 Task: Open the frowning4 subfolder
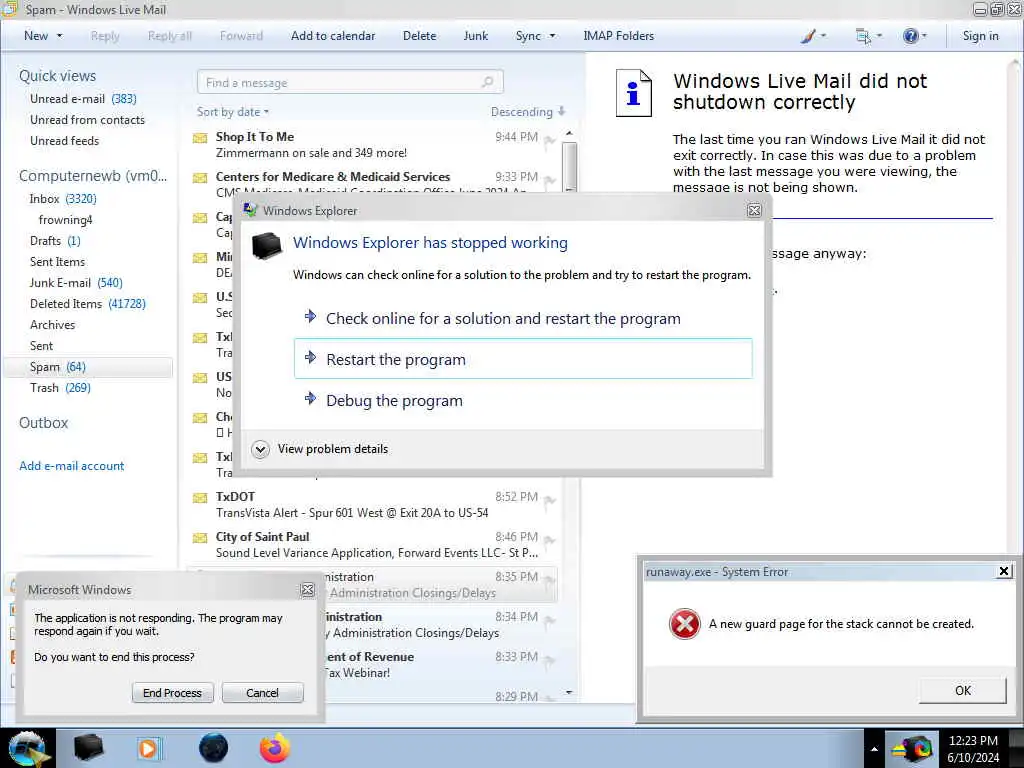tap(65, 219)
